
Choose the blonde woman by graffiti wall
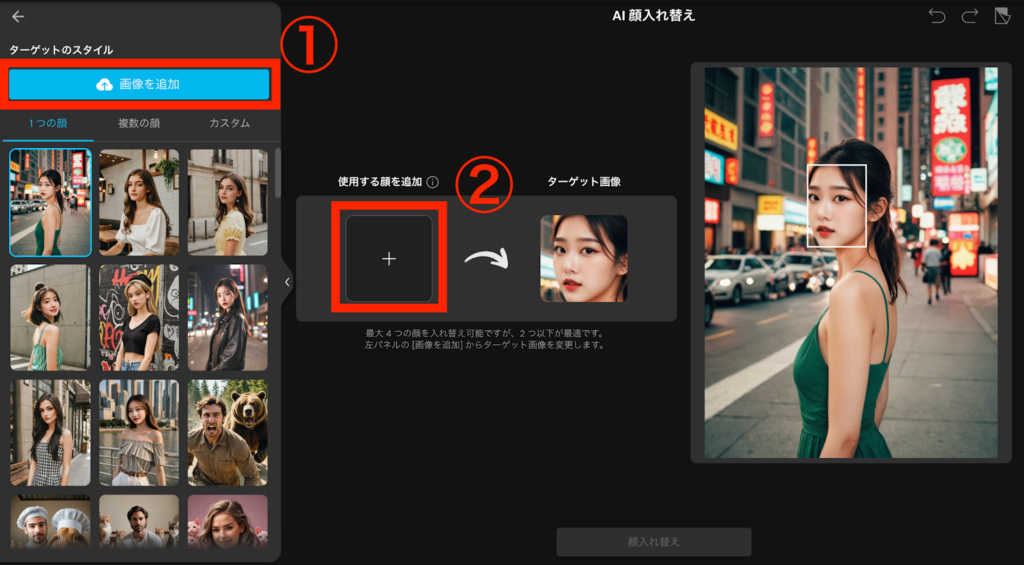[x=139, y=317]
